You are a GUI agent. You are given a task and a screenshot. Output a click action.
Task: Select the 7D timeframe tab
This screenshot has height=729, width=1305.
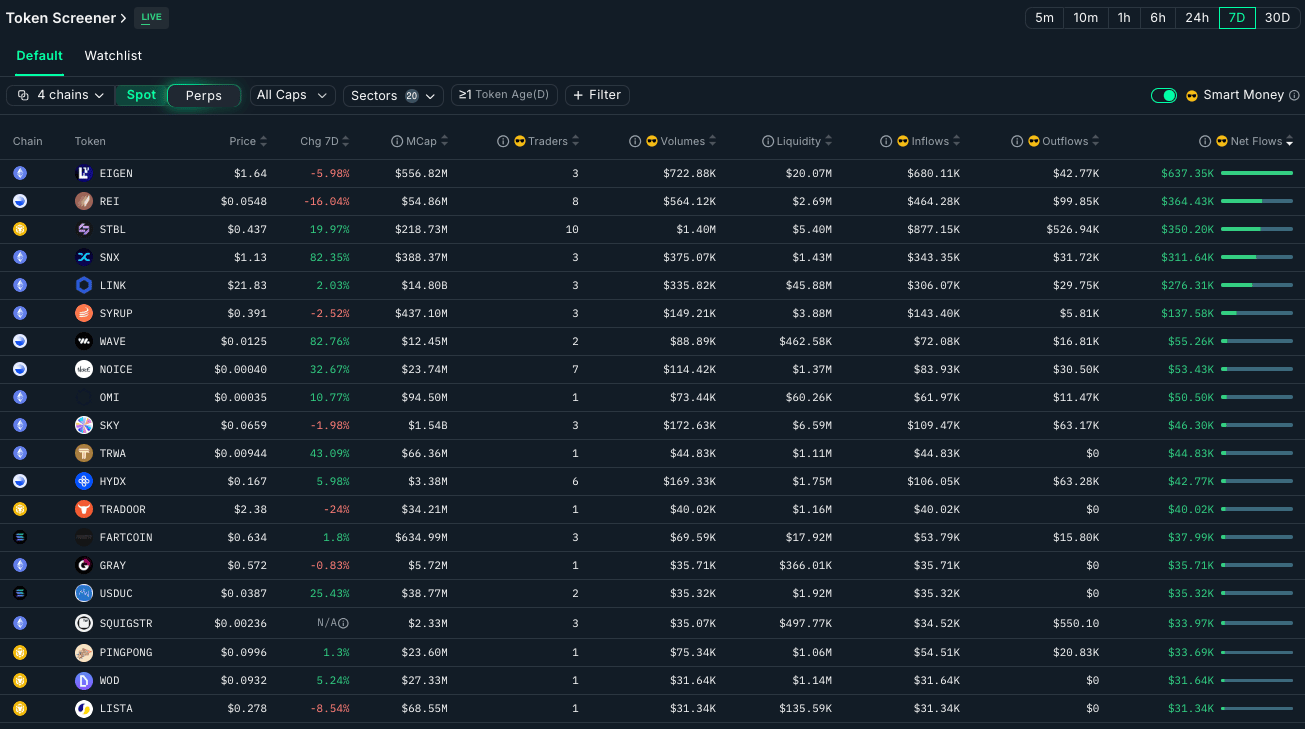click(x=1237, y=18)
